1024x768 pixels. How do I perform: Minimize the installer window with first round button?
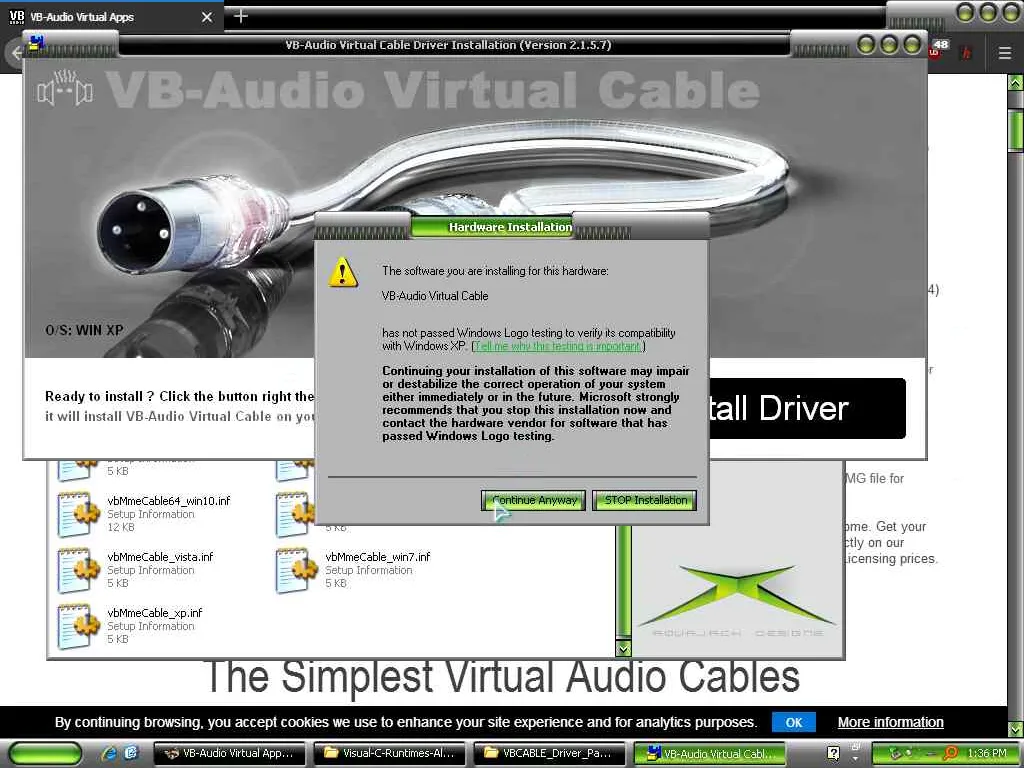[x=867, y=44]
